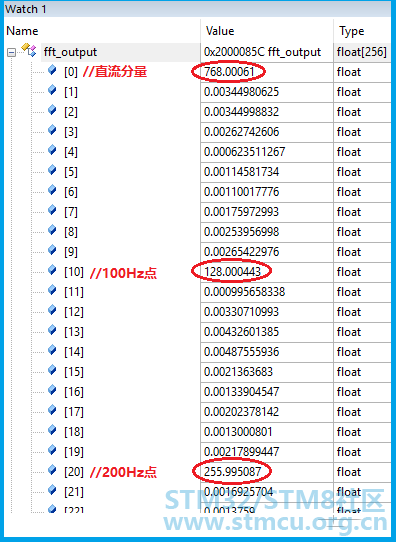The height and width of the screenshot is (545, 396).
Task: Select the value 0.00330710993
Action: tap(241, 312)
